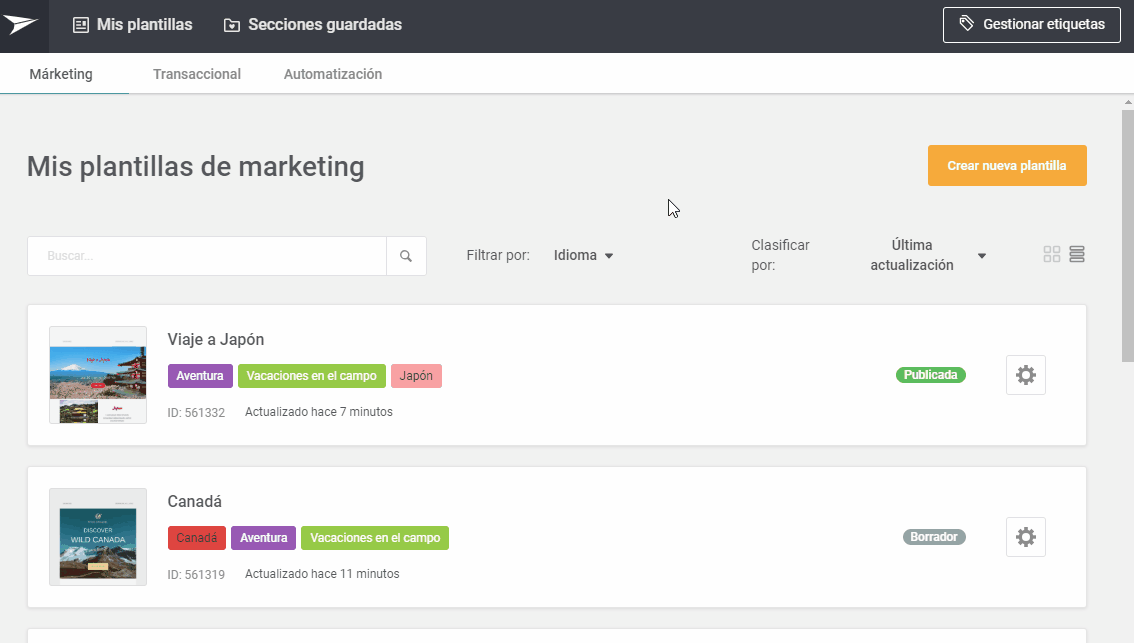1134x643 pixels.
Task: Open Secciones guardadas page
Action: (x=313, y=25)
